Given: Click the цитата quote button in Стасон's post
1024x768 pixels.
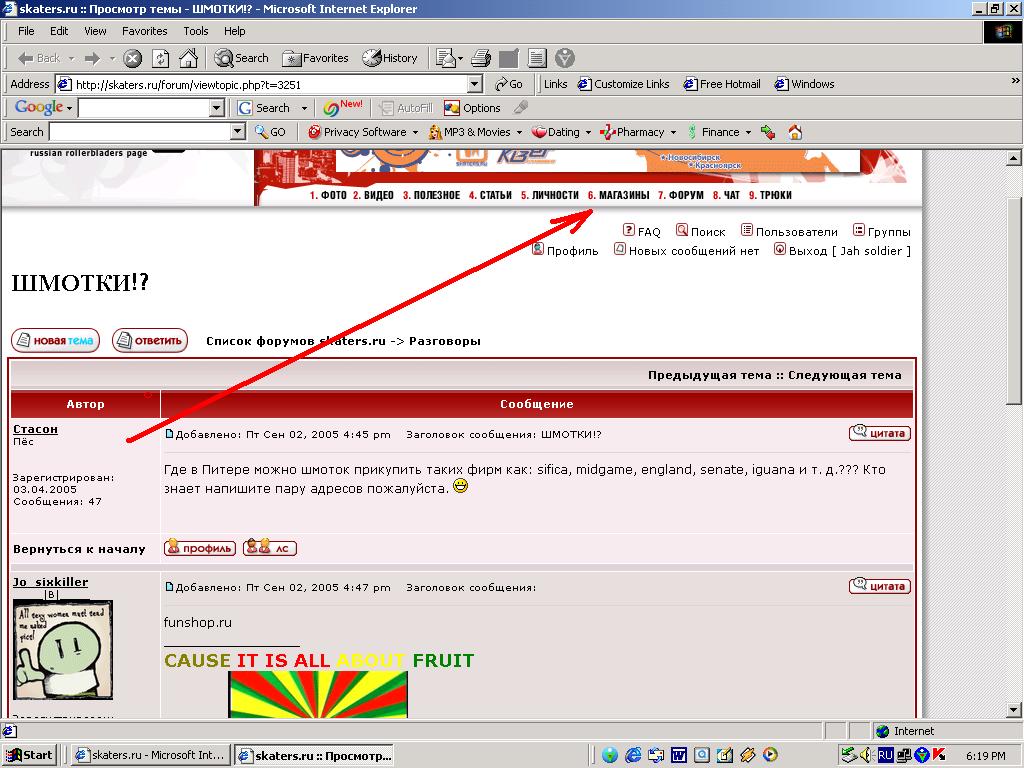Looking at the screenshot, I should (x=879, y=433).
